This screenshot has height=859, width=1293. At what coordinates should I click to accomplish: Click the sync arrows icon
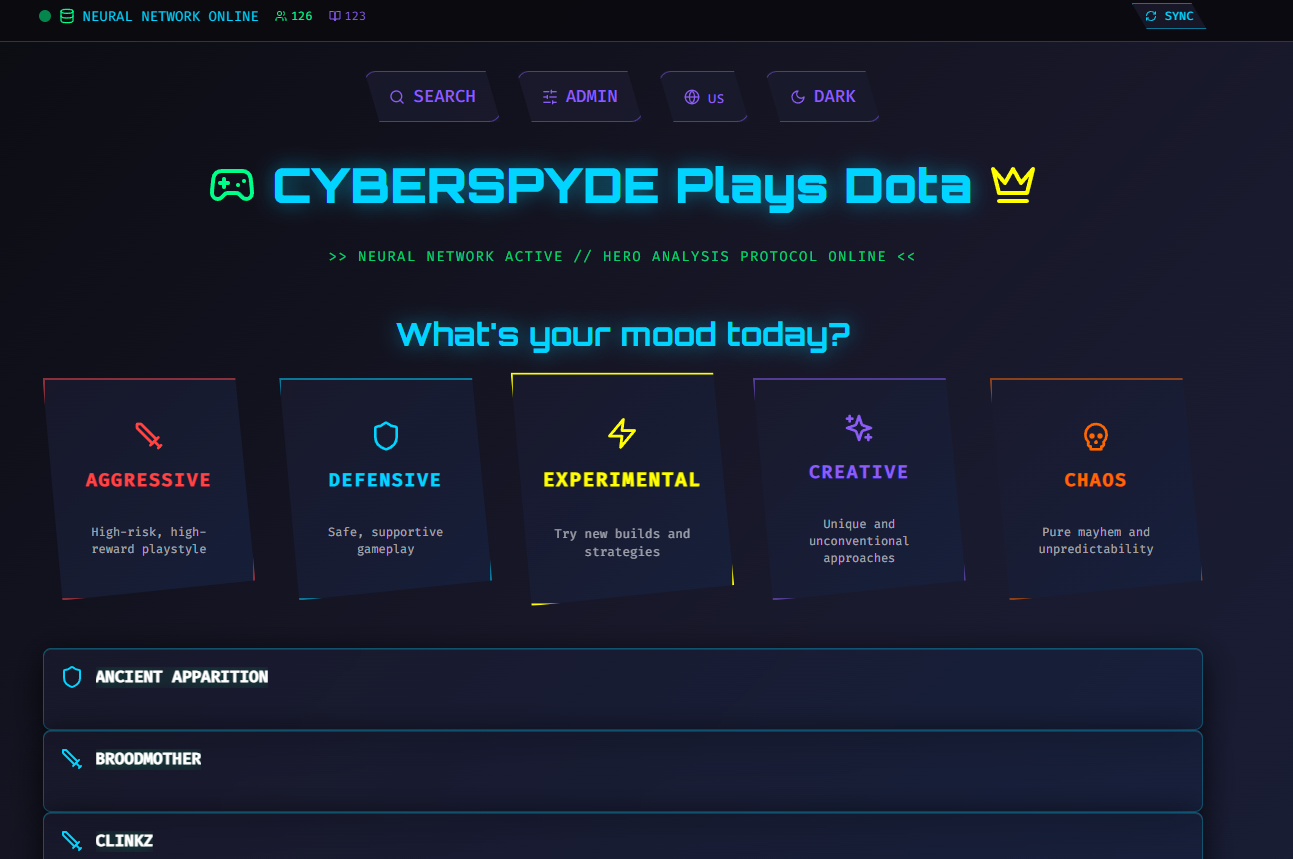pos(1151,16)
